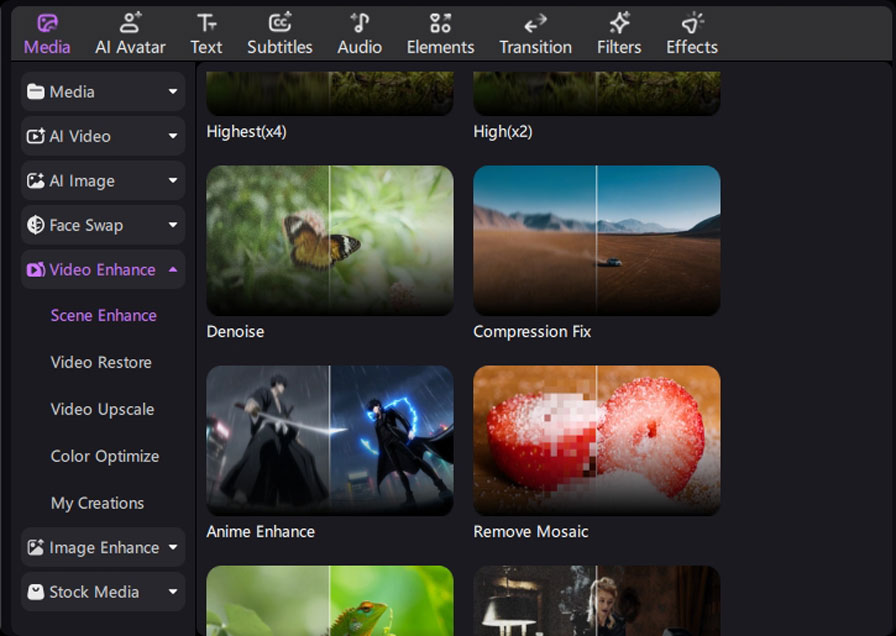
Task: Select the Text tool icon
Action: pyautogui.click(x=206, y=23)
